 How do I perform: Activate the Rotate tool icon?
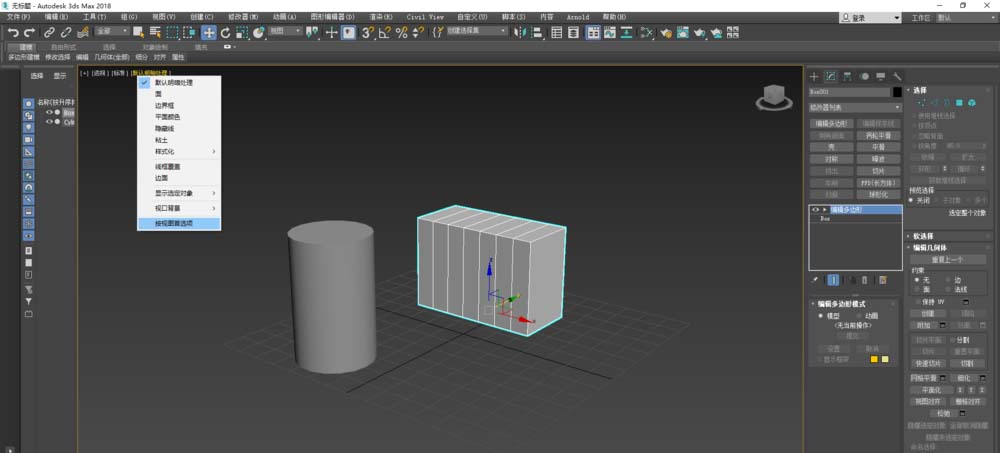226,33
